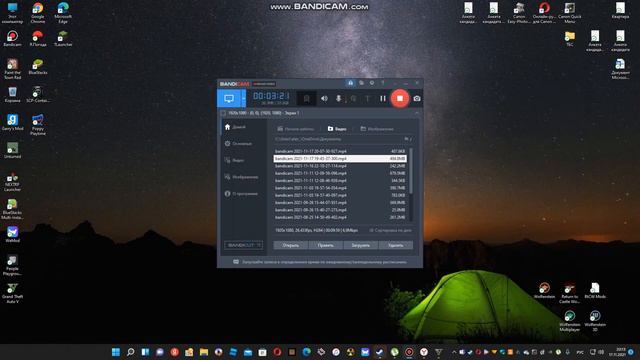Viewport: 640px width, 360px height.
Task: Click the Править button
Action: (325, 245)
